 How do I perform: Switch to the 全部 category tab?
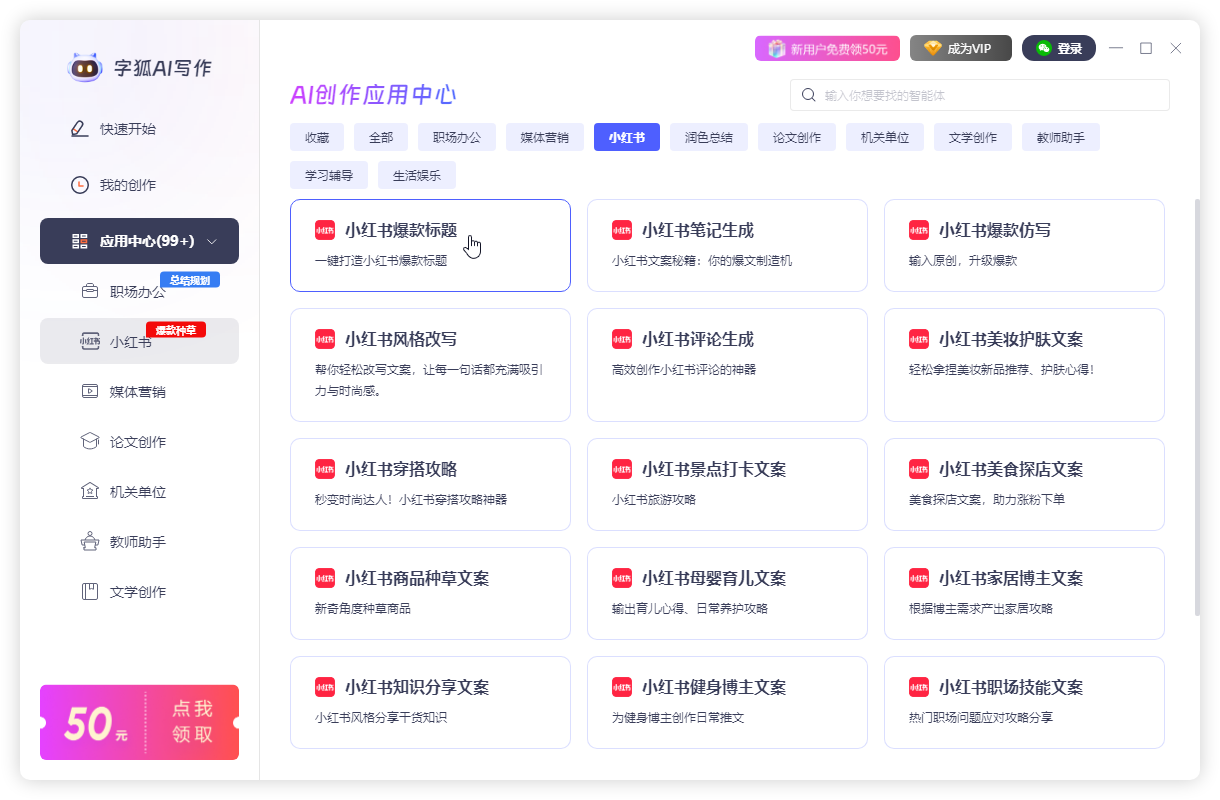pos(381,137)
